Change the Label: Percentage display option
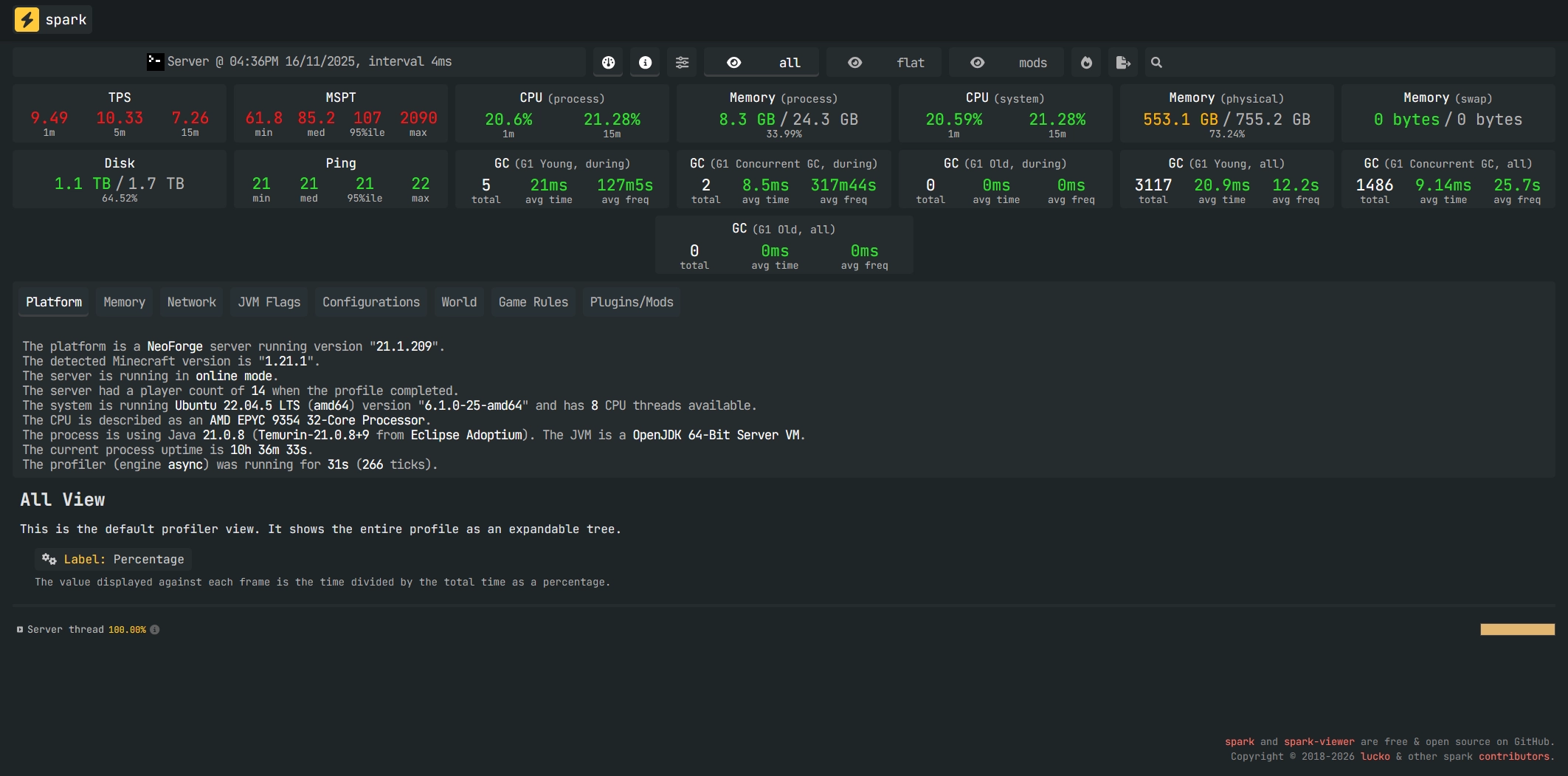The width and height of the screenshot is (1568, 776). [x=113, y=560]
